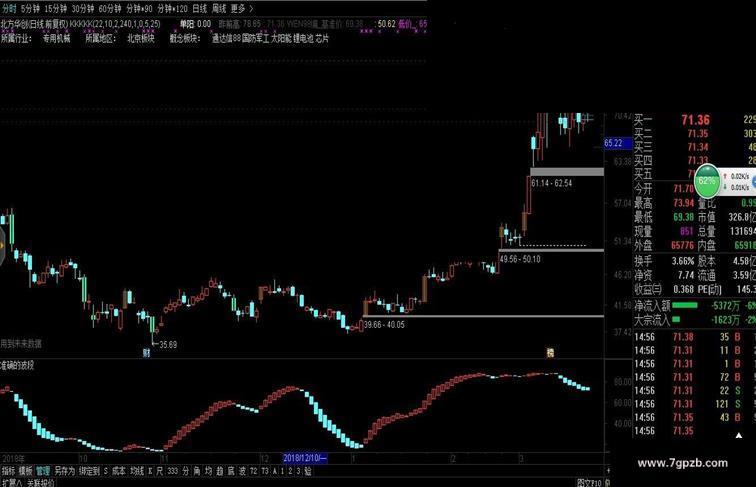Screen dimensions: 756x487
Task: Open the 指标 indicator button
Action: coord(9,471)
